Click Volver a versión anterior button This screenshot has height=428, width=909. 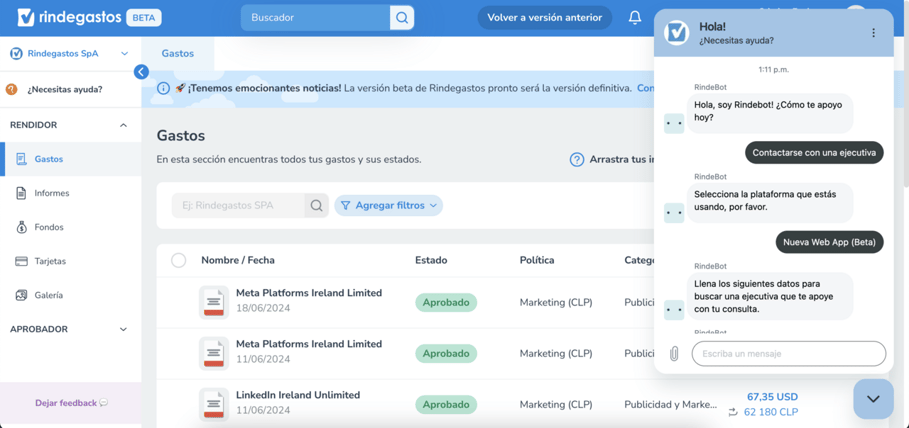[544, 17]
